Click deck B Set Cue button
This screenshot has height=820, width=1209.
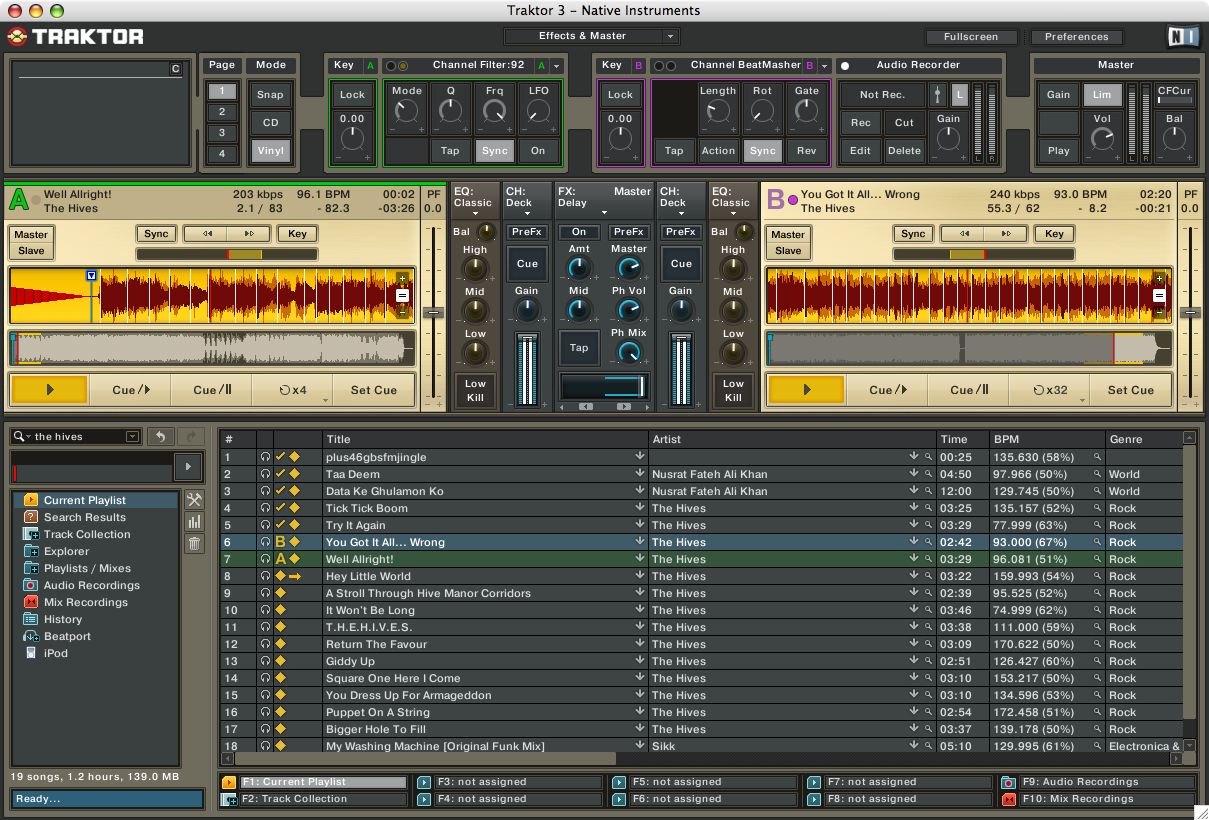pos(1130,390)
